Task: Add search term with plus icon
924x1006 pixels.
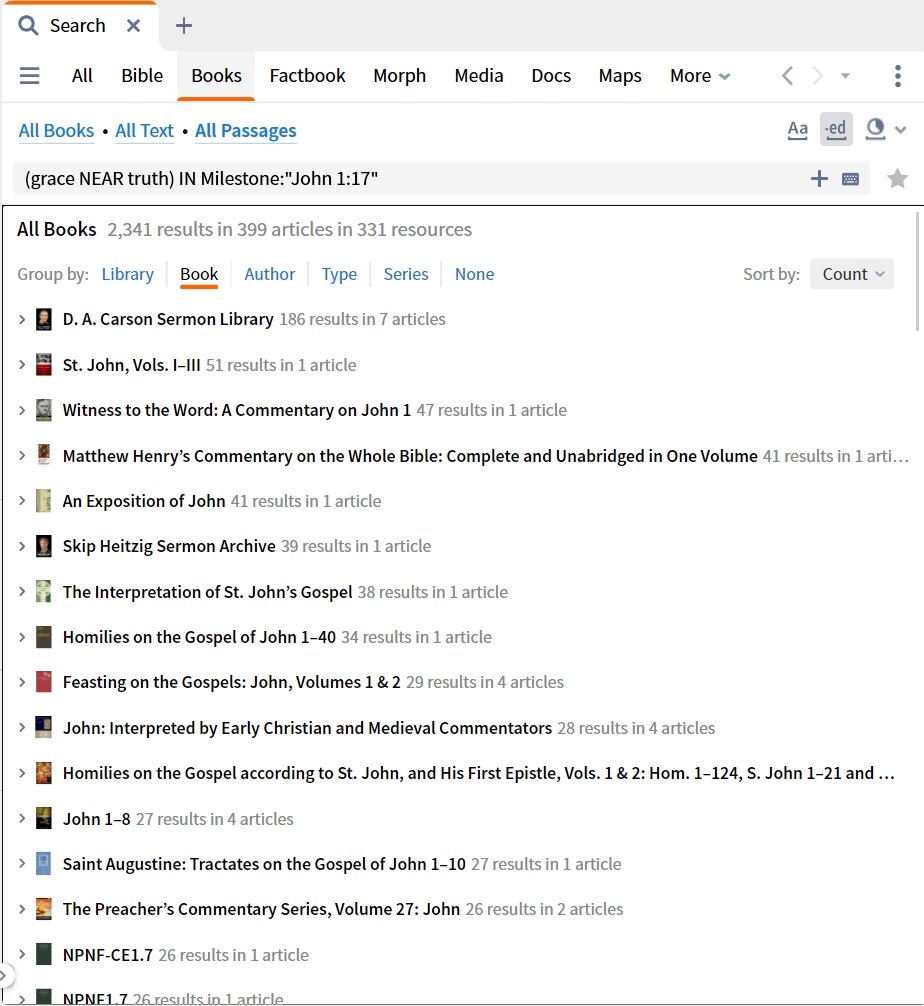Action: 819,178
